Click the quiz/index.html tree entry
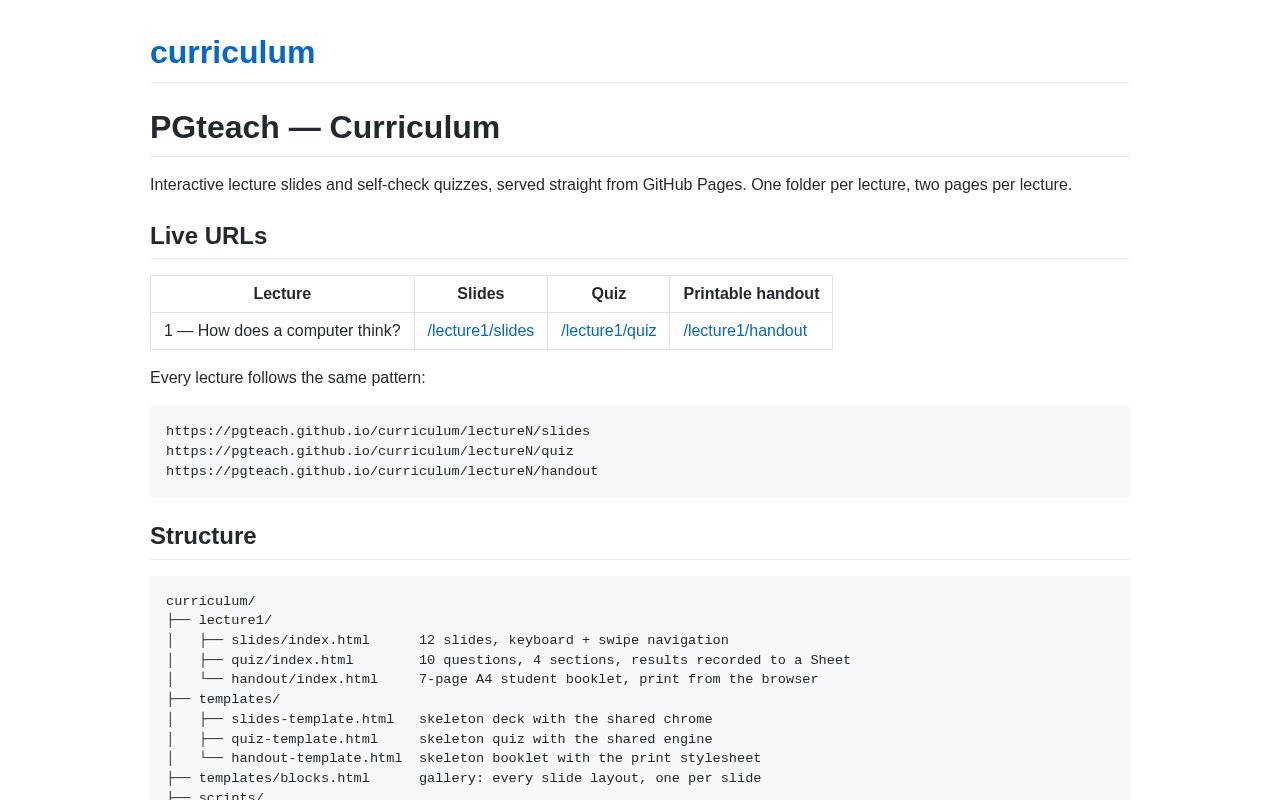Screen dimensions: 1280x800 point(292,661)
